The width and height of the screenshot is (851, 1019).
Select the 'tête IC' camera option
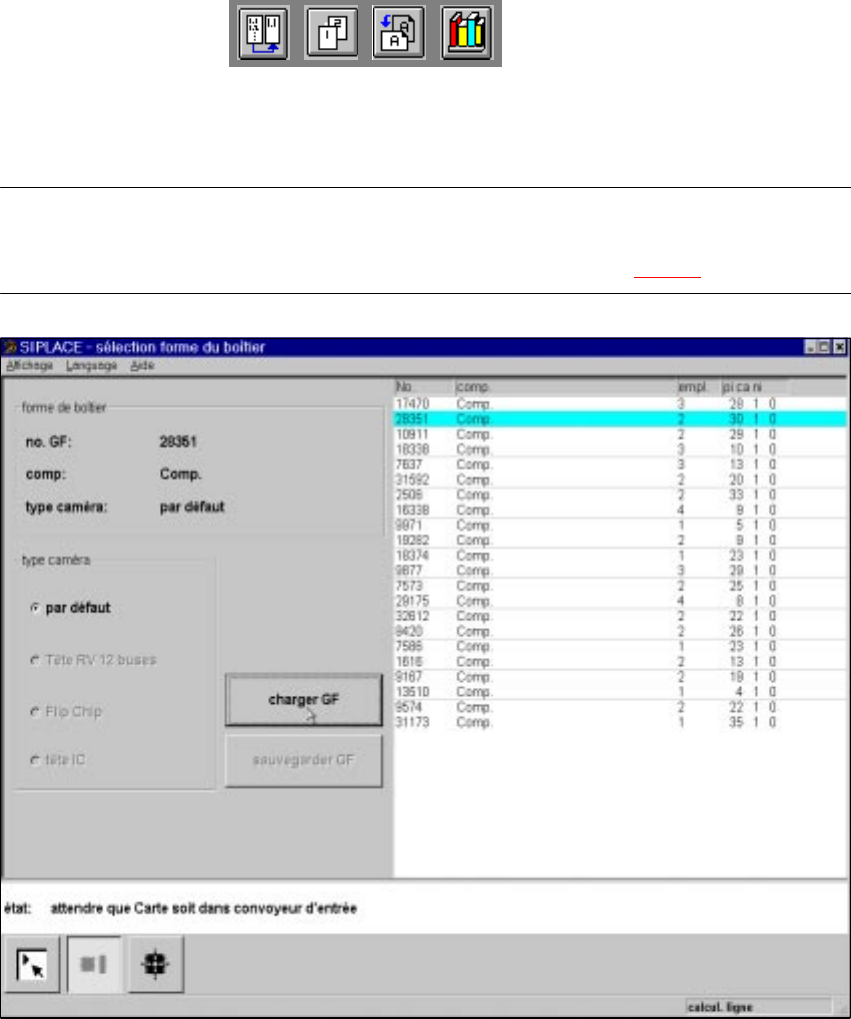point(58,760)
